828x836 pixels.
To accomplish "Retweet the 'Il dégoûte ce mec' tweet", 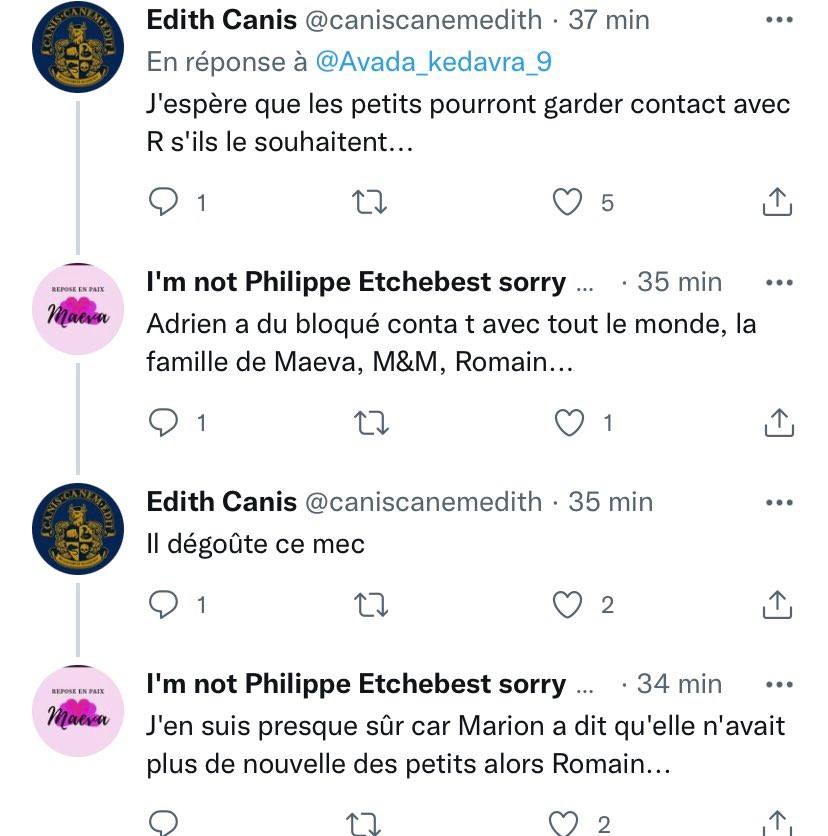I will tap(371, 605).
